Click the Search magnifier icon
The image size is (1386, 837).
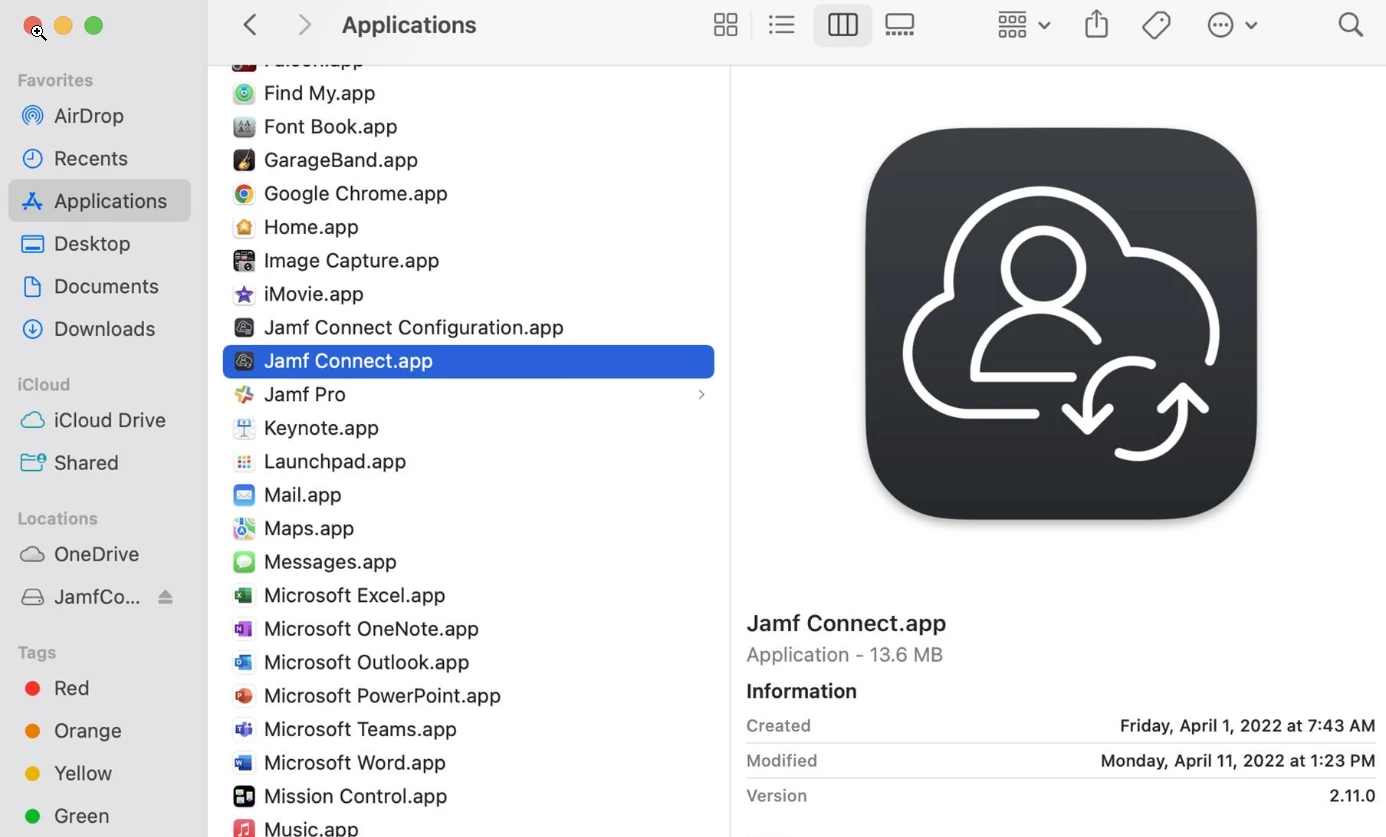[1351, 25]
